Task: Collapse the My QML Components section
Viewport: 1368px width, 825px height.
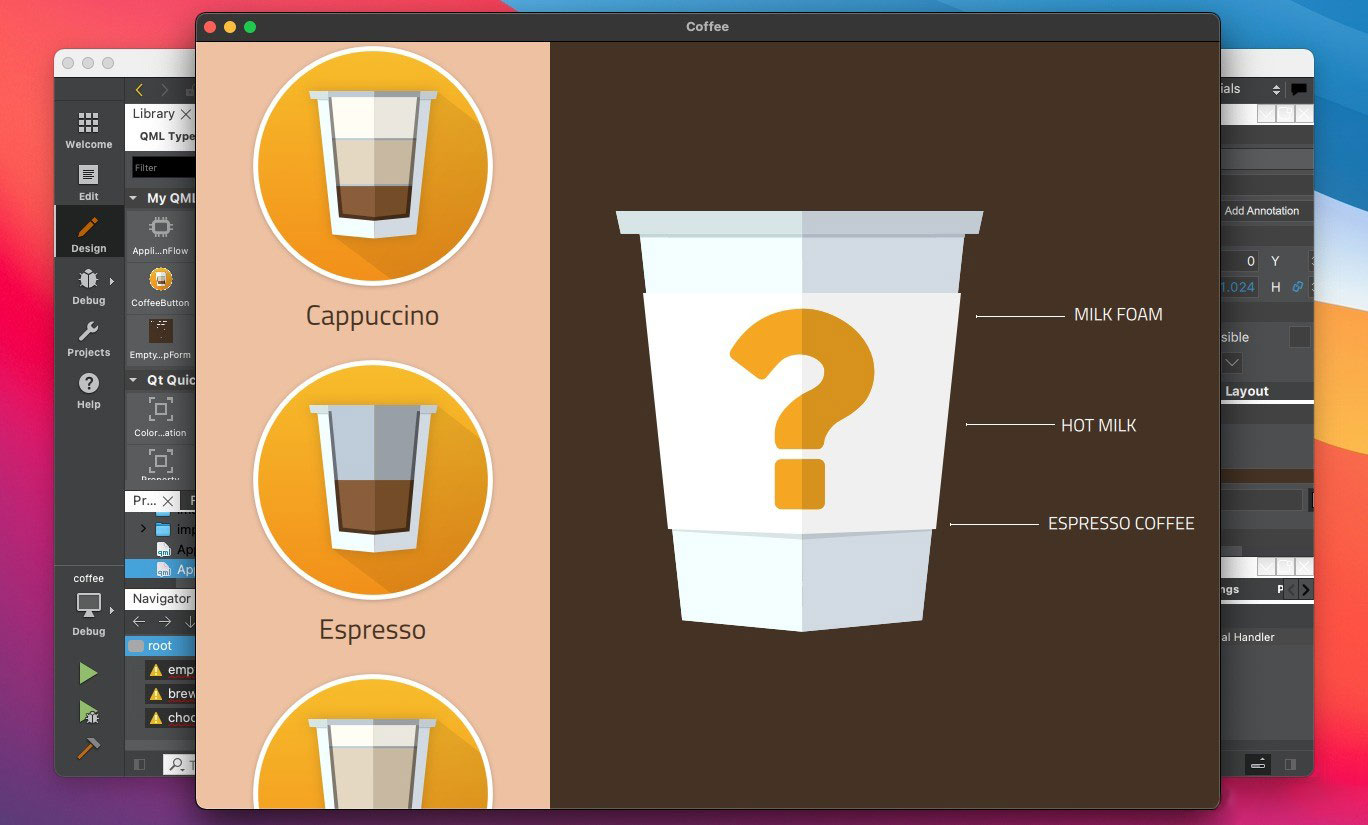Action: click(134, 198)
